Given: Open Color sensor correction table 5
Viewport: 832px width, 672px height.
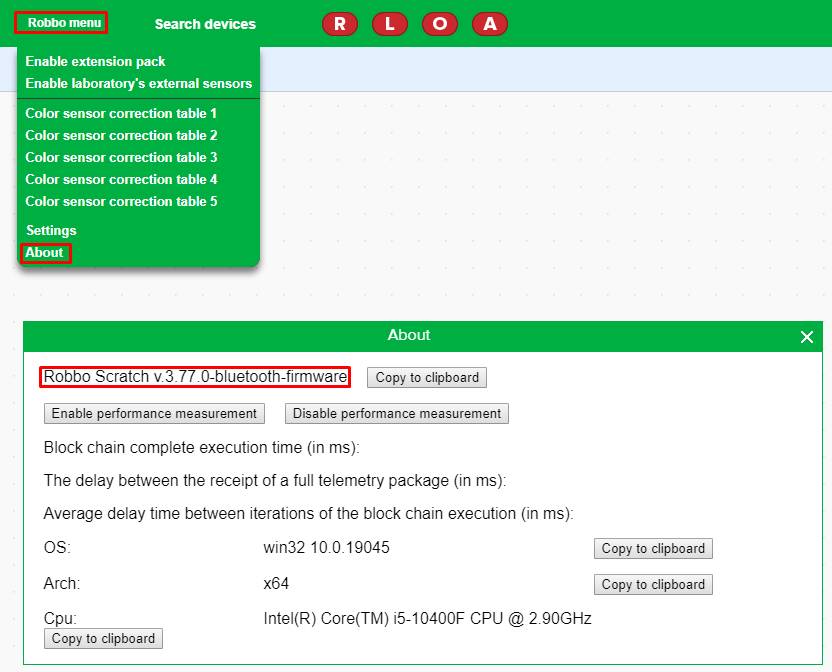Looking at the screenshot, I should click(x=121, y=201).
